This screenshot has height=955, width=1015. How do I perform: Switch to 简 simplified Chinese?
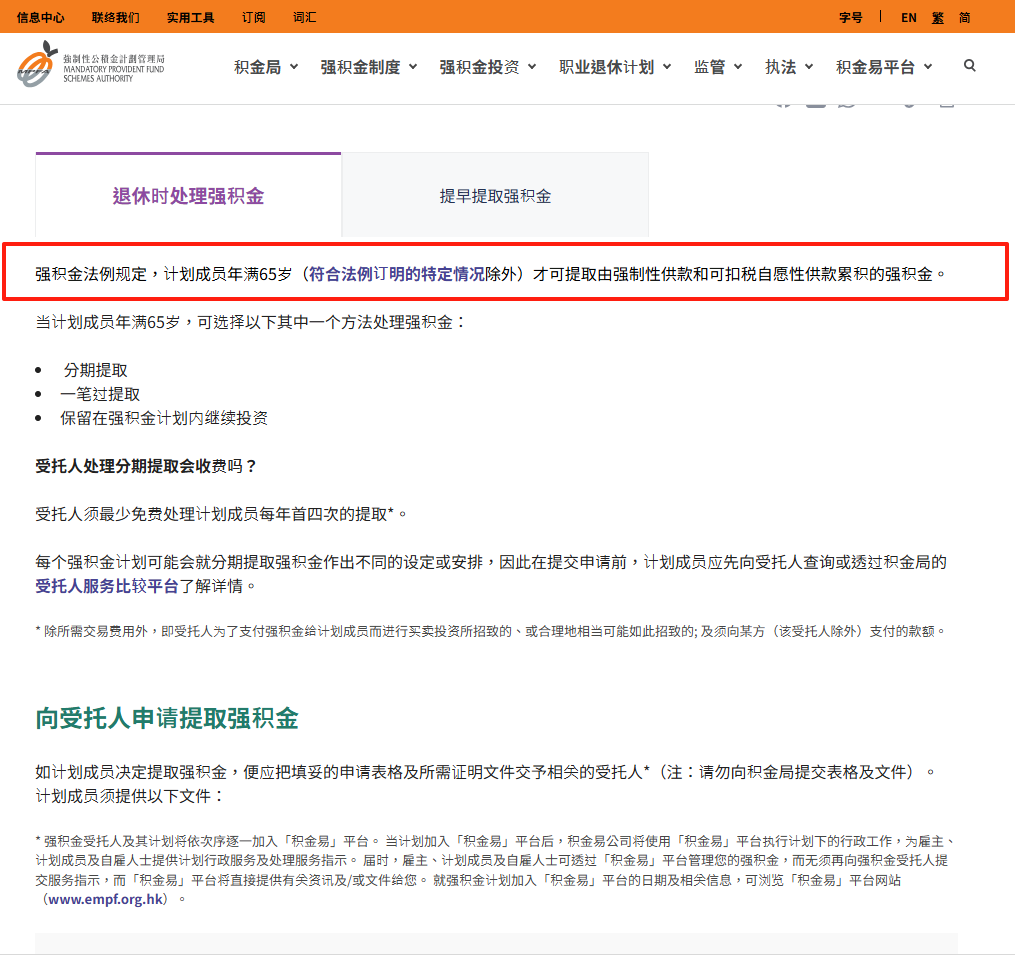point(965,17)
